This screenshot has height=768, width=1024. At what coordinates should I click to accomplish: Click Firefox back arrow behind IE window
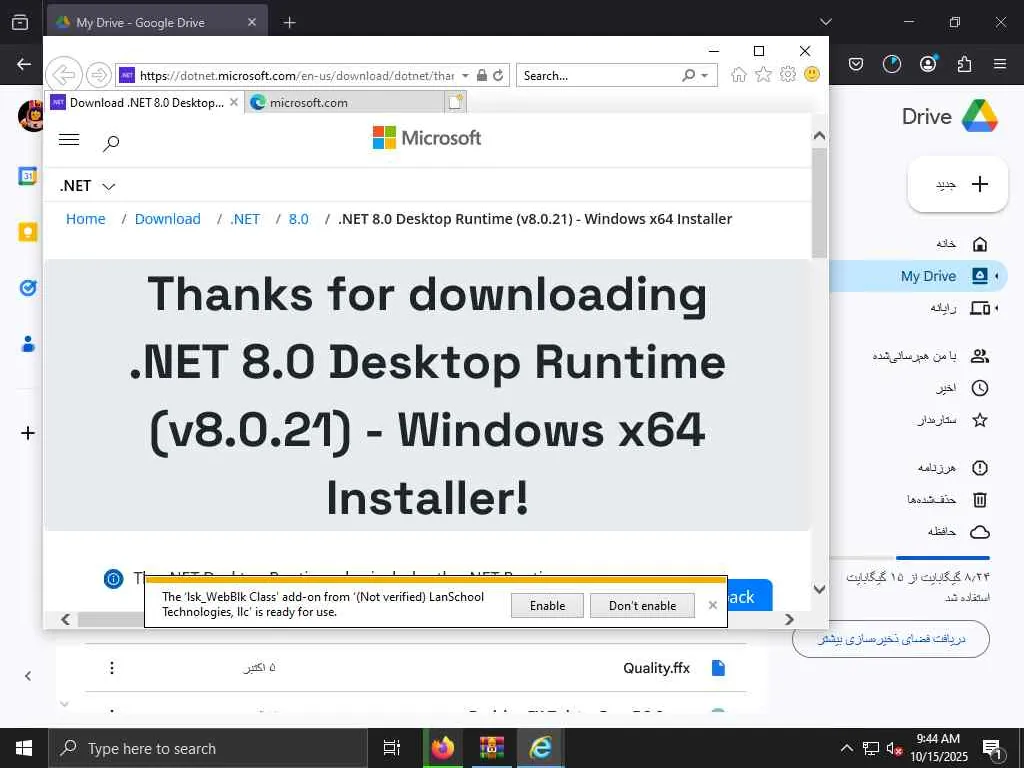pyautogui.click(x=24, y=64)
